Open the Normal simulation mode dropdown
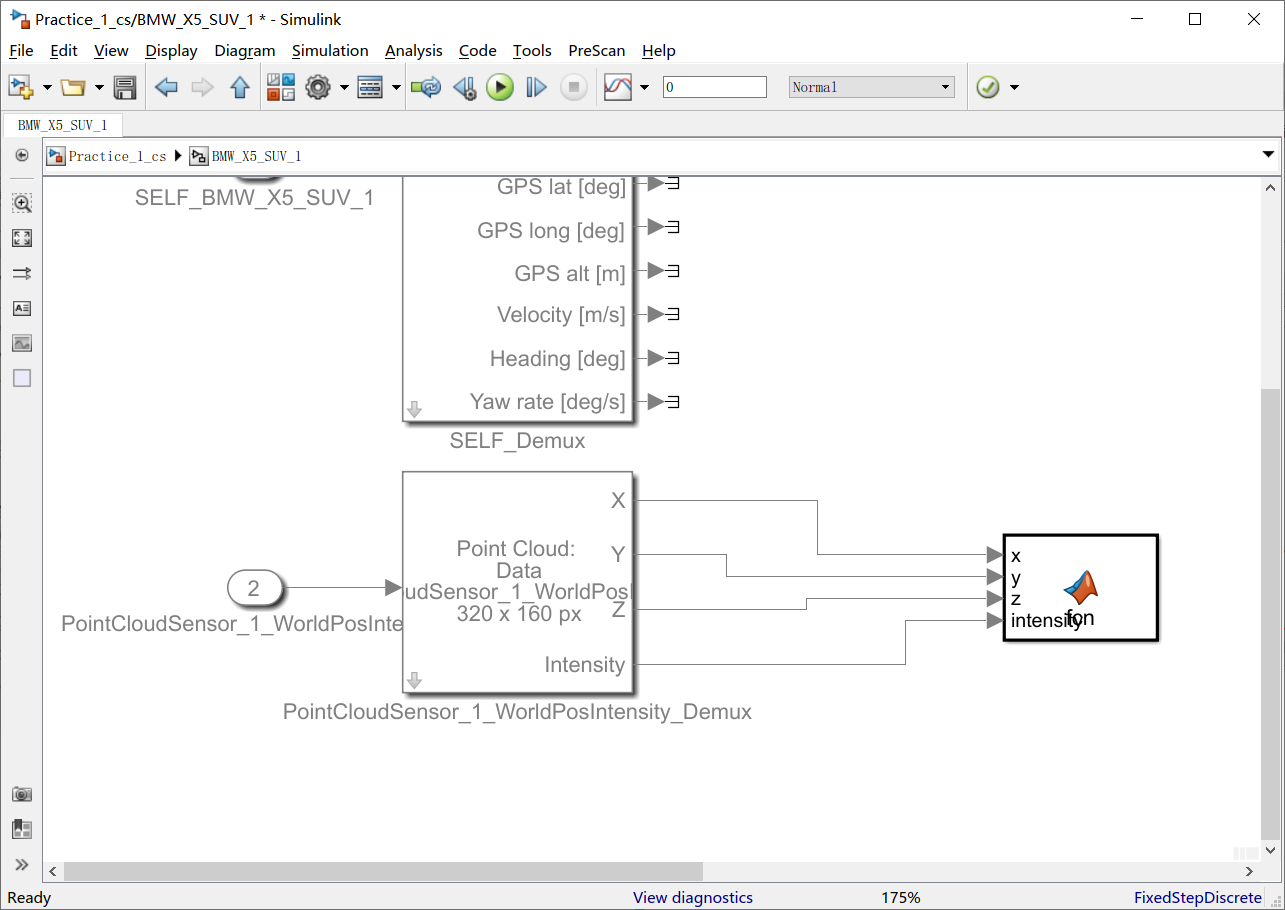Viewport: 1285px width, 910px height. pyautogui.click(x=872, y=87)
